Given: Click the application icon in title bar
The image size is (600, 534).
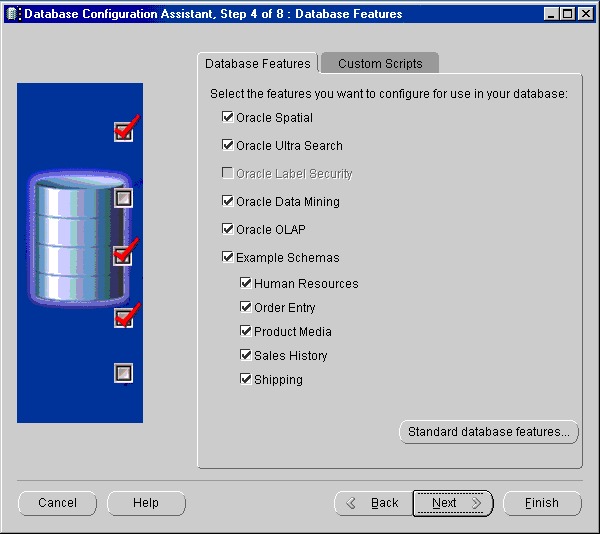Looking at the screenshot, I should coord(13,14).
